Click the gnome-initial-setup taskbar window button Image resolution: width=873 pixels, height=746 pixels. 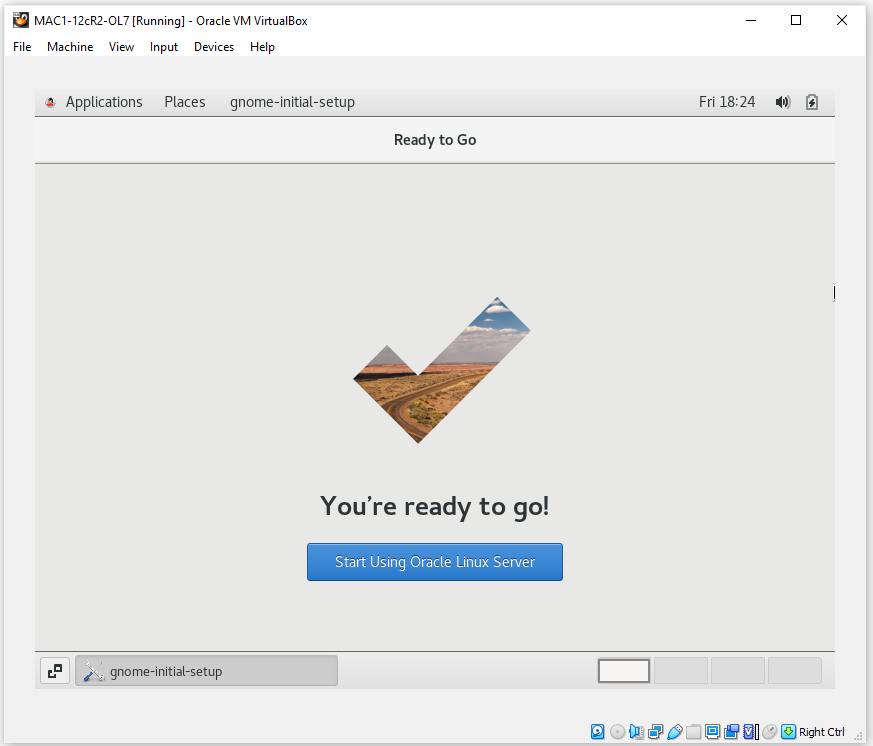point(207,671)
